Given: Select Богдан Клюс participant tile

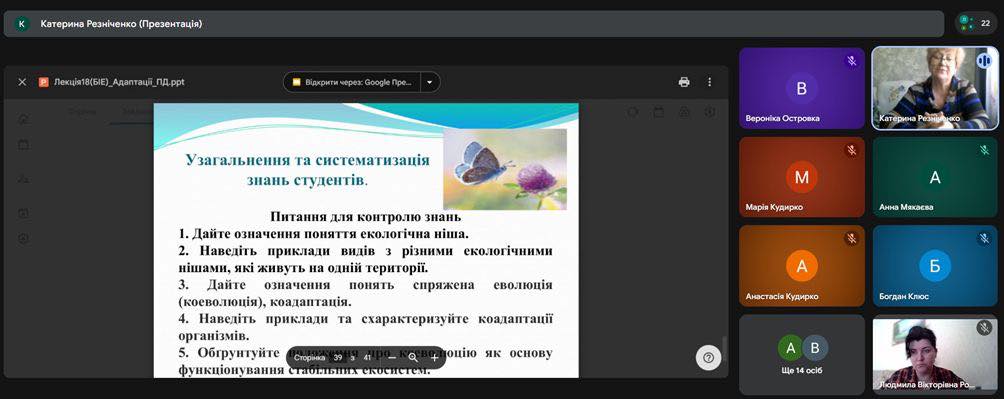Looking at the screenshot, I should [935, 266].
